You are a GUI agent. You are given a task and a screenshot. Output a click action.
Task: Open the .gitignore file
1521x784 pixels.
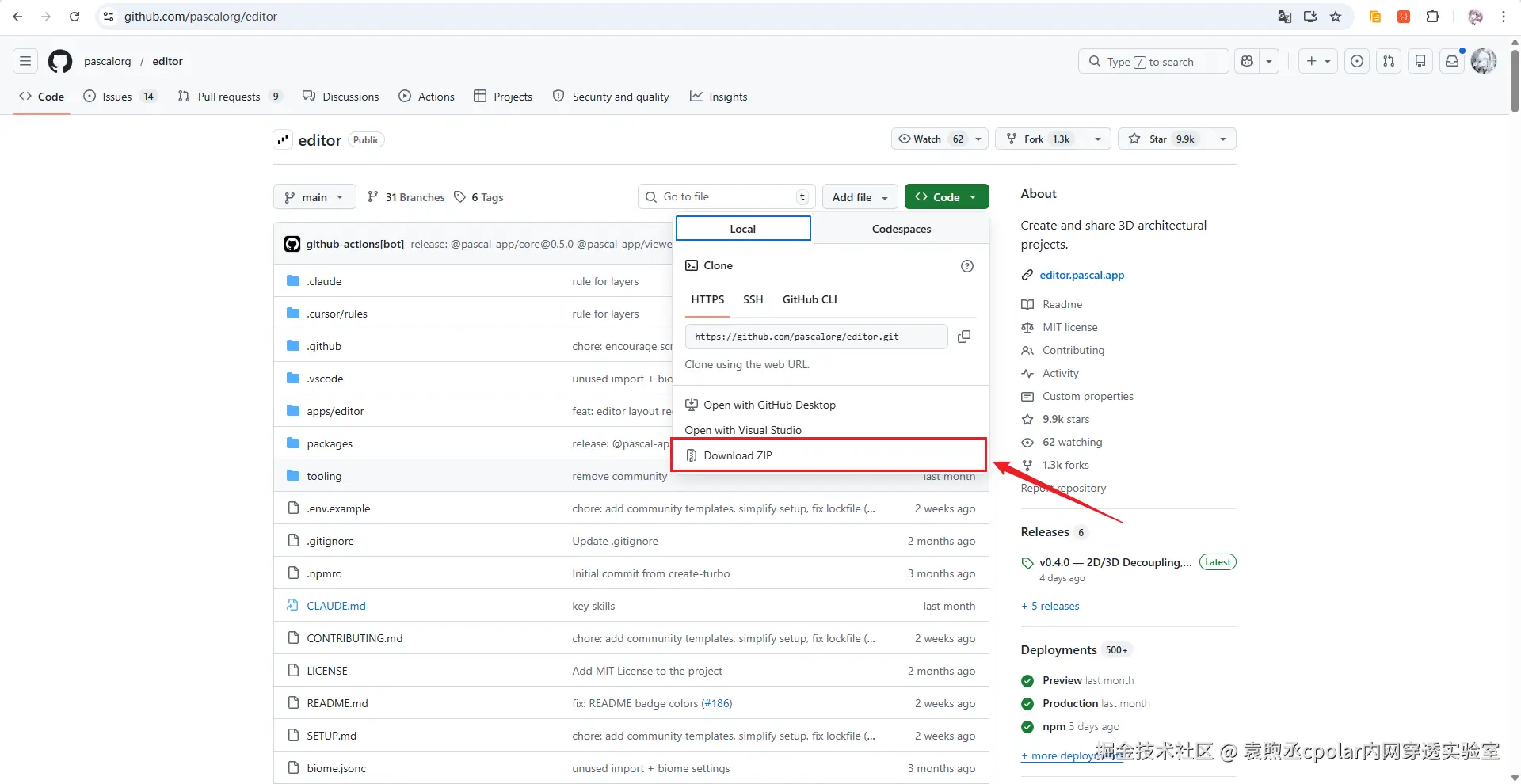tap(330, 541)
